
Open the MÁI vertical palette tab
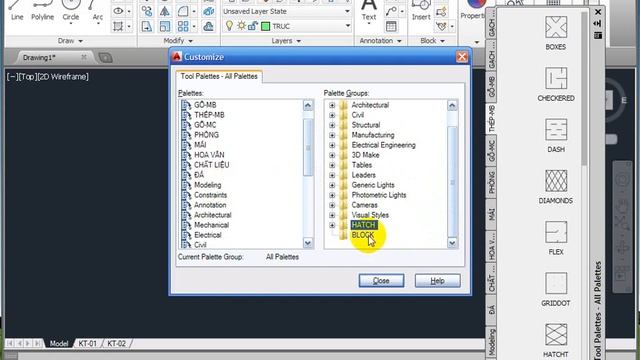[491, 215]
